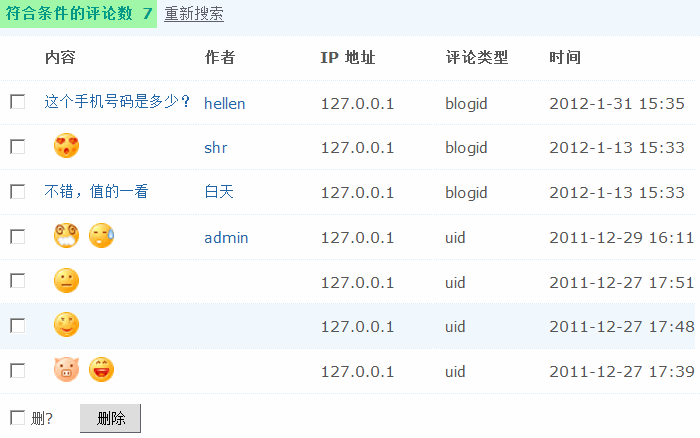Click the IP 地址 column header
The height and width of the screenshot is (438, 700).
[348, 57]
